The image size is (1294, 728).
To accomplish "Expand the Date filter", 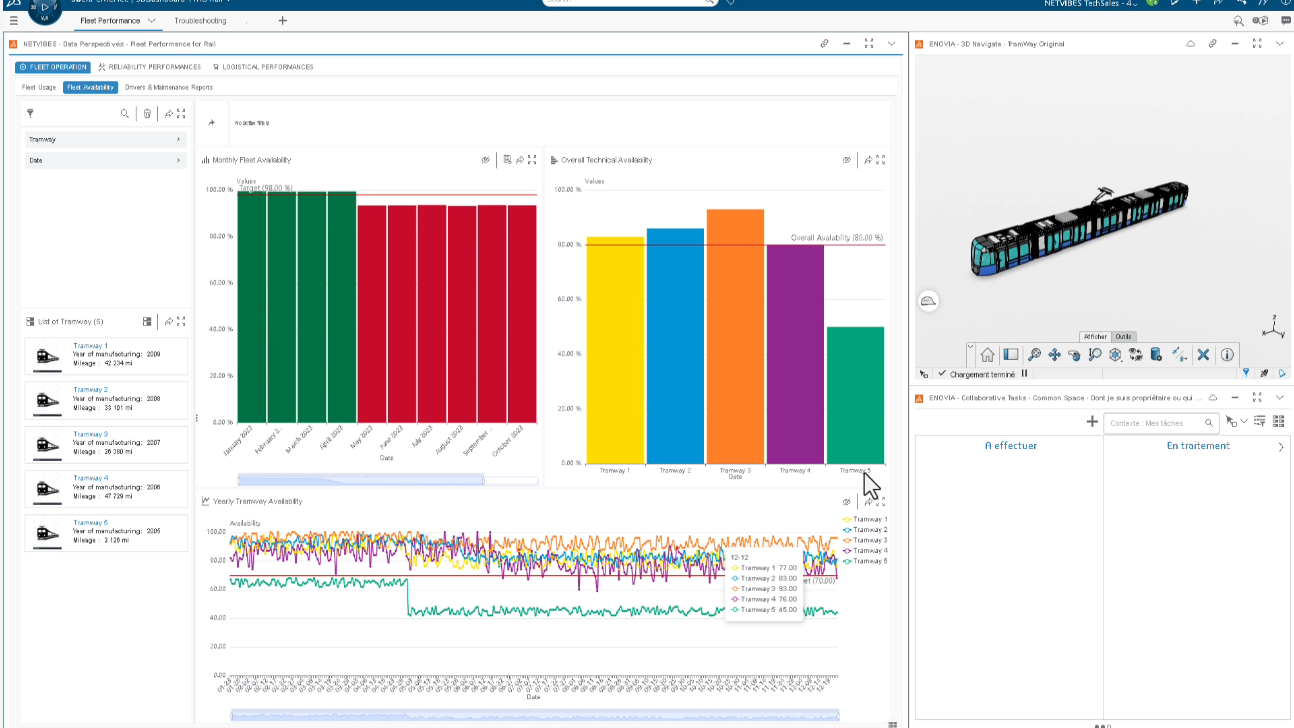I will pyautogui.click(x=105, y=160).
